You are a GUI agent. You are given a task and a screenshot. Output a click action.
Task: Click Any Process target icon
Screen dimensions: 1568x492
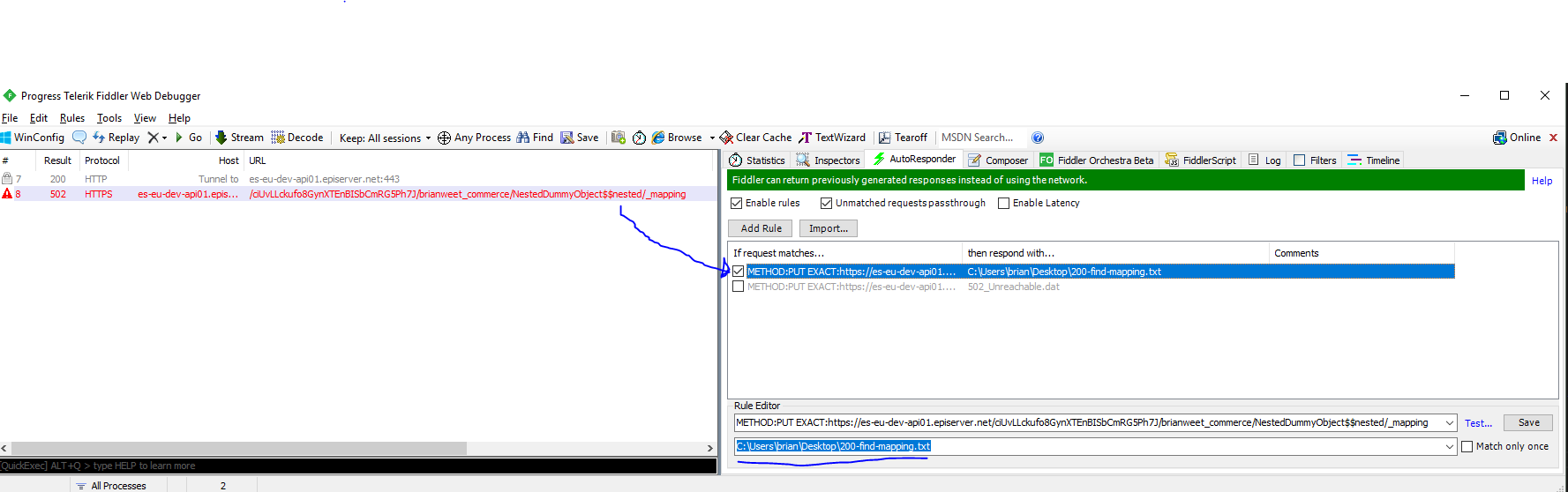coord(444,138)
